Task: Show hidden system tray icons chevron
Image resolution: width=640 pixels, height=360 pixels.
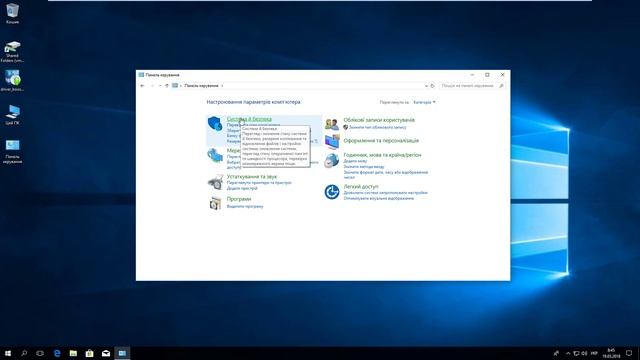Action: coord(568,353)
